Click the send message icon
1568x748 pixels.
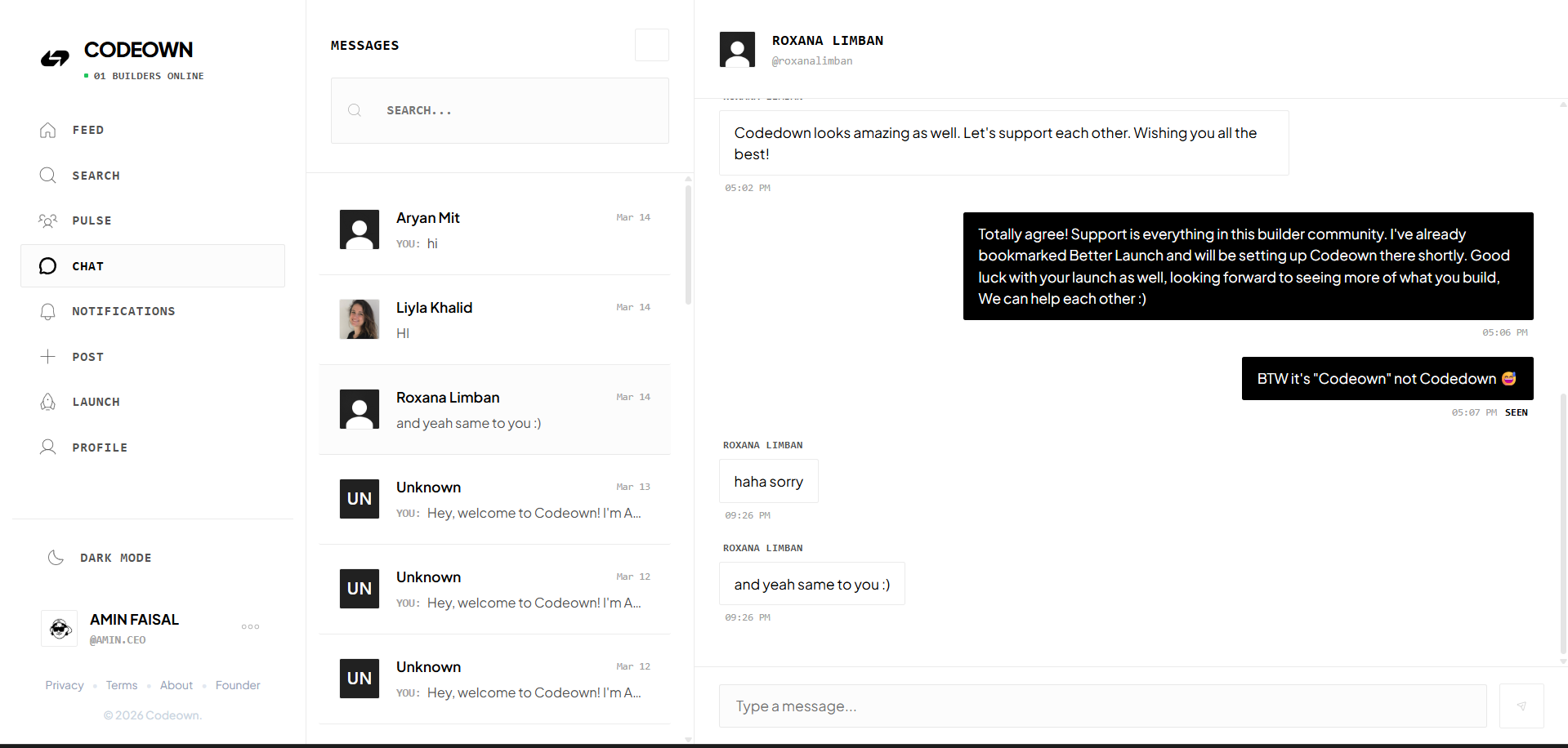tap(1521, 706)
